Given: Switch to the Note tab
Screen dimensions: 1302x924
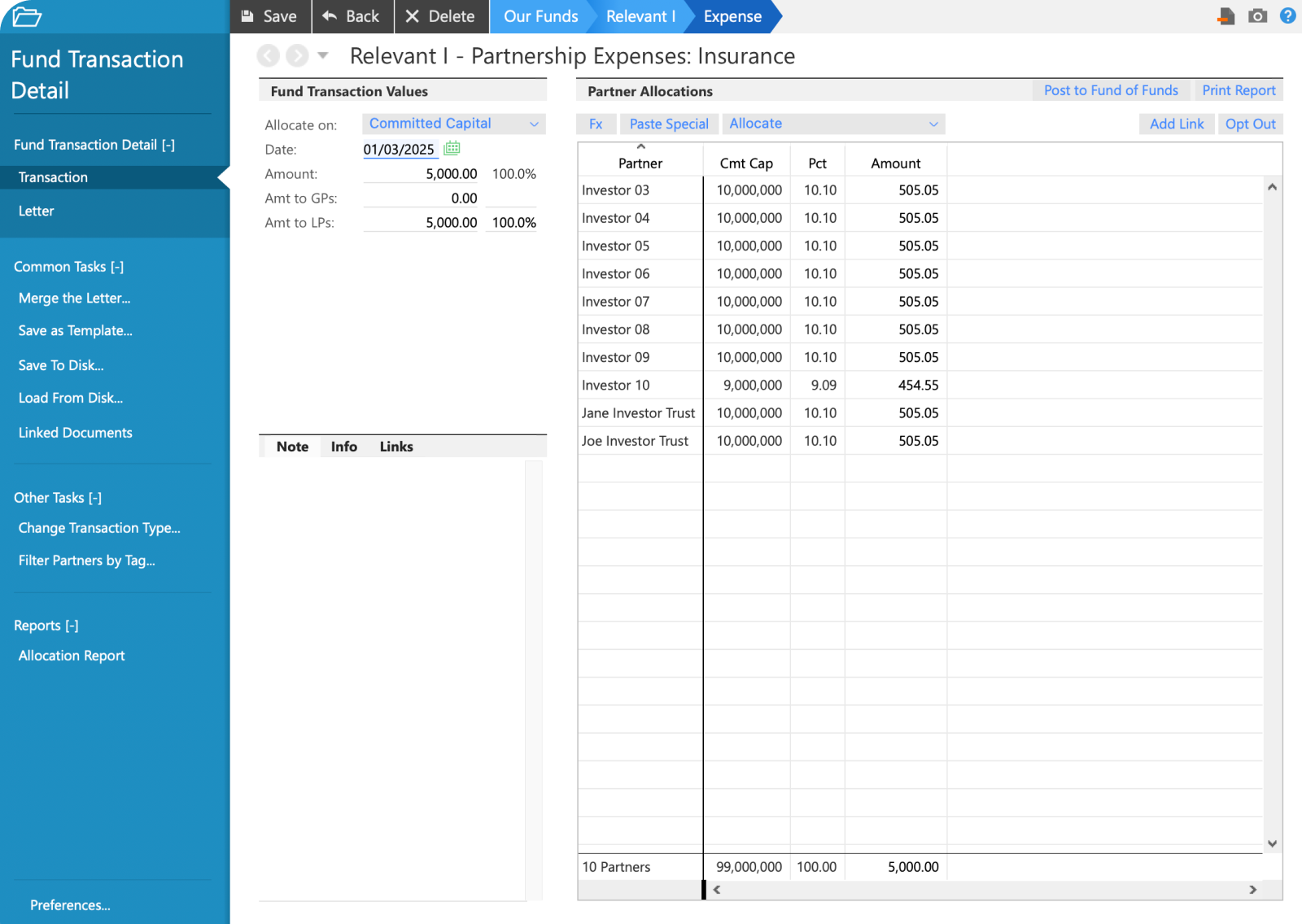Looking at the screenshot, I should pos(292,447).
